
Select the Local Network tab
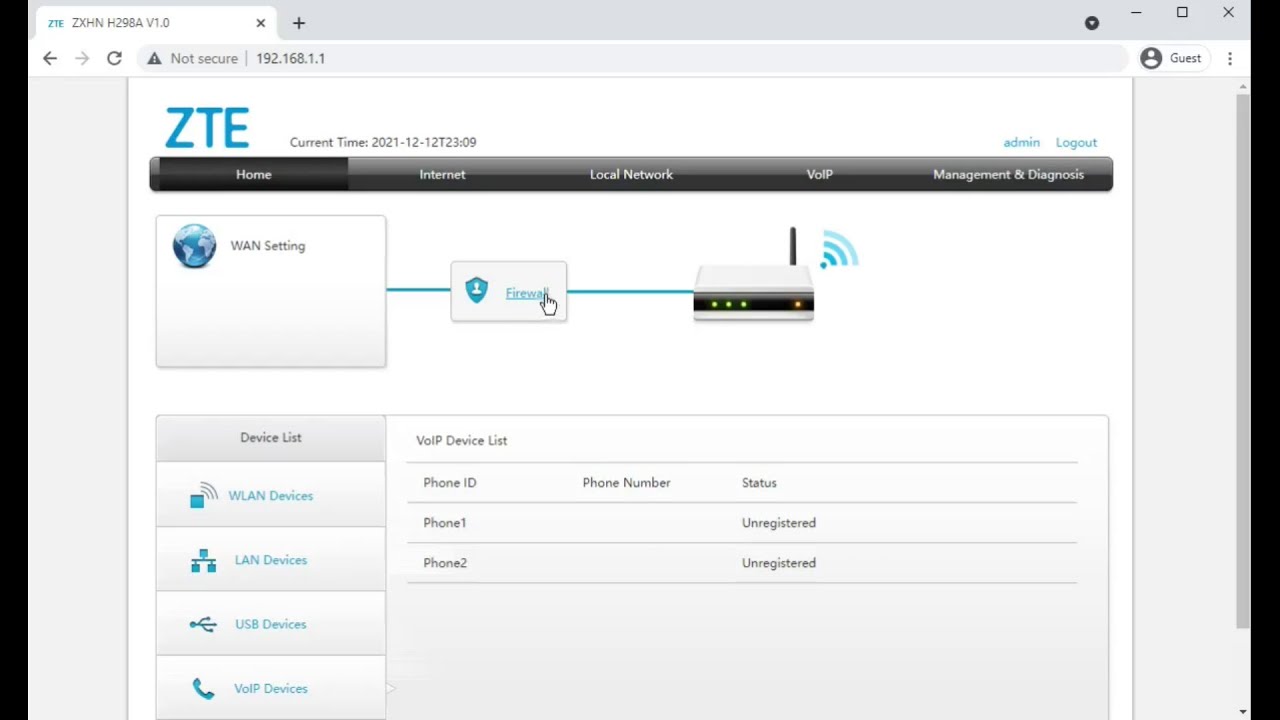[x=631, y=174]
